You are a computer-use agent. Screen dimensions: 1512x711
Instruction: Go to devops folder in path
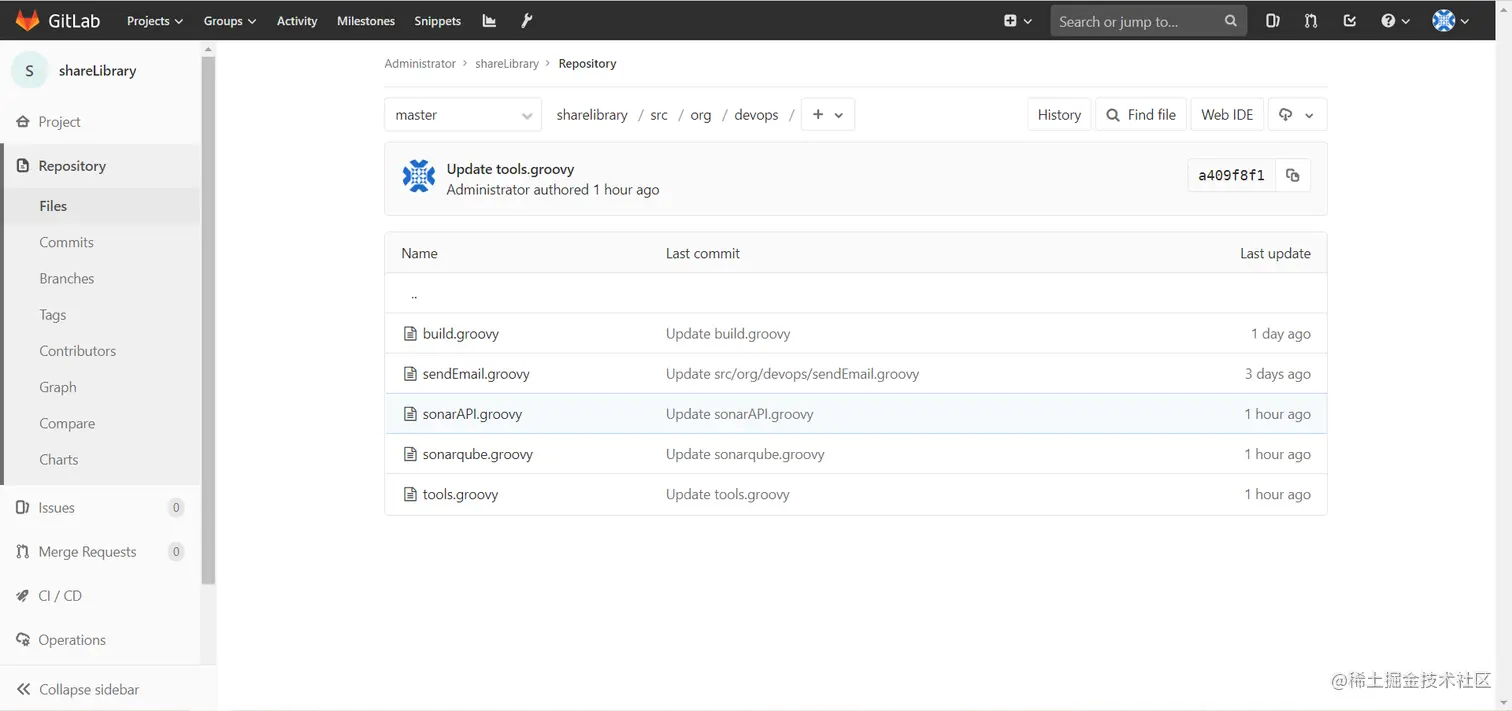pos(756,115)
